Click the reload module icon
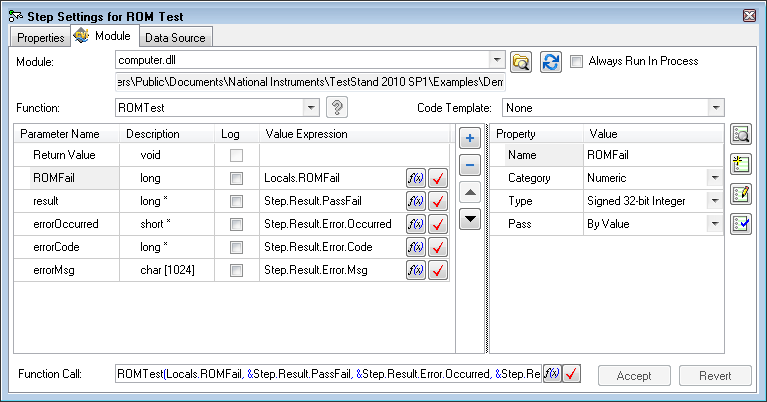 [550, 62]
